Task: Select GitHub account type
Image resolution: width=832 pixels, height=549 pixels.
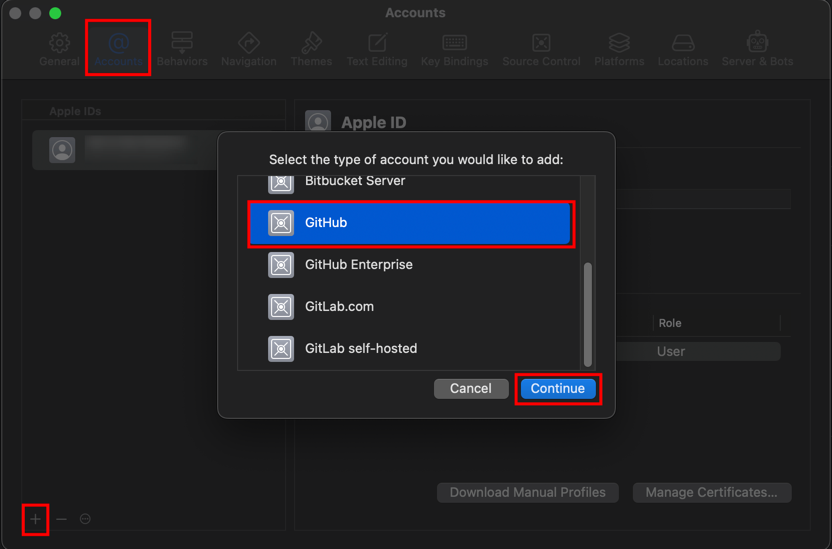Action: 410,223
